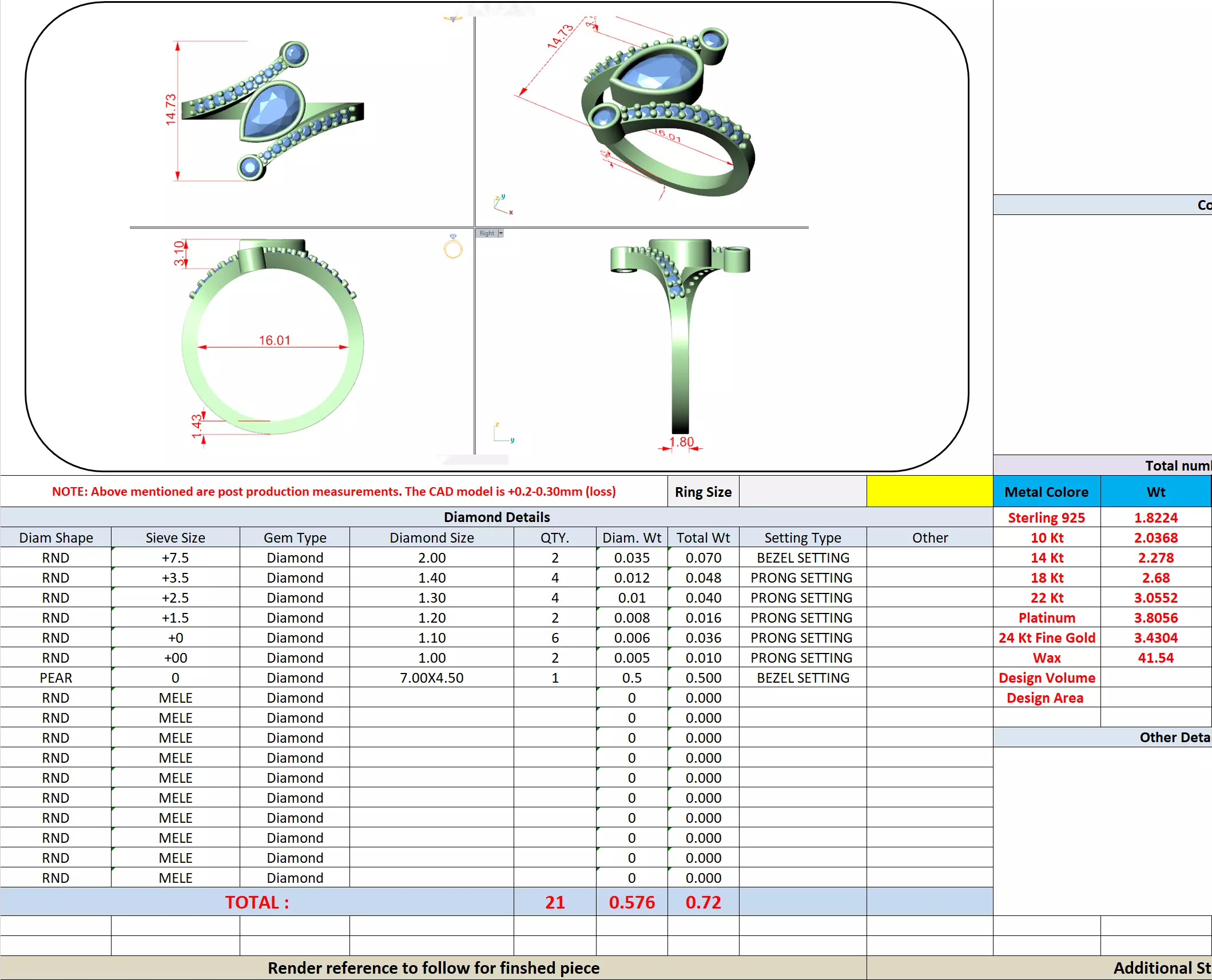Screen dimensions: 1212x980
Task: Open the Right viewport dropdown arrow
Action: [500, 233]
